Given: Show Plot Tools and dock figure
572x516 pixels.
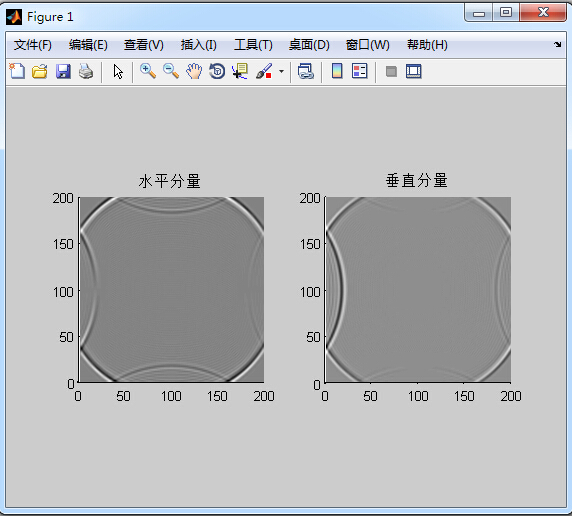Looking at the screenshot, I should (414, 71).
